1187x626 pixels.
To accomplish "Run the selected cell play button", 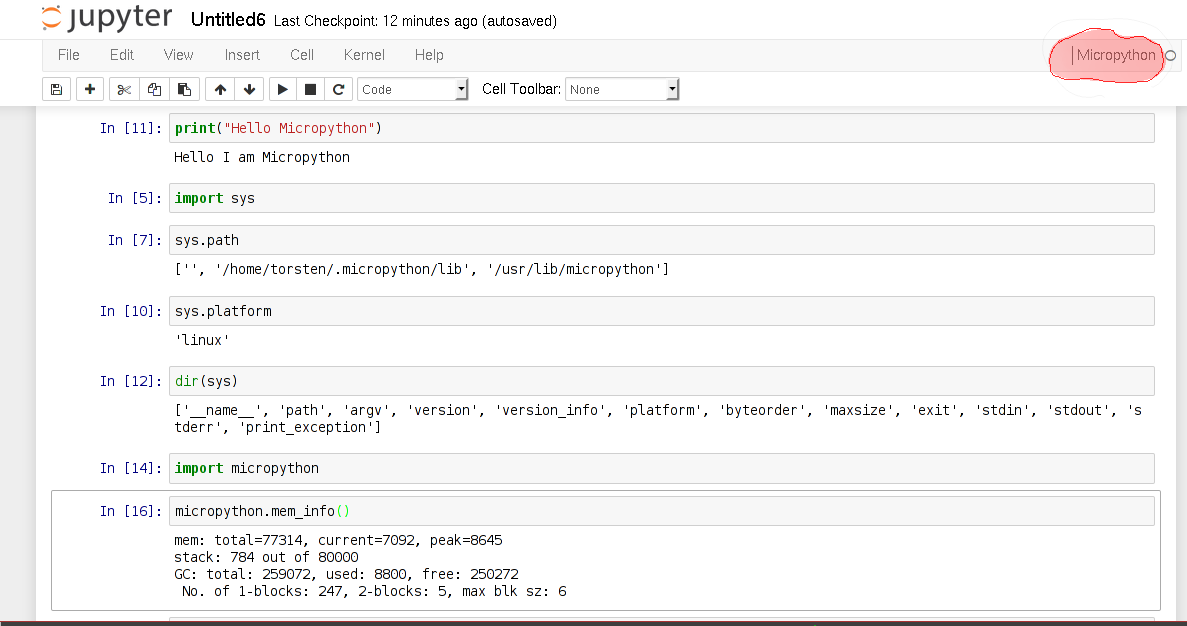I will click(x=282, y=89).
